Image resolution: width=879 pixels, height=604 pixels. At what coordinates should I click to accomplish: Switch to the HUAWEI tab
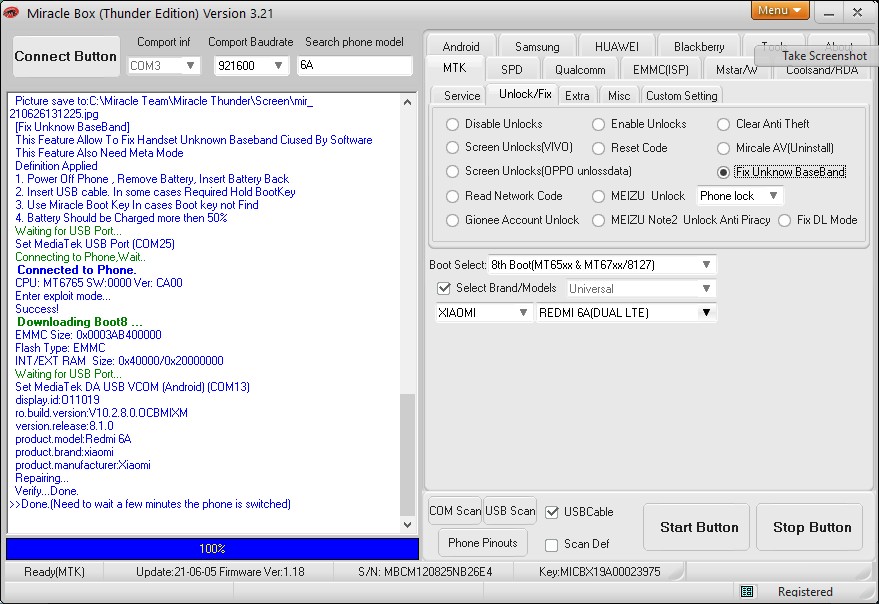click(x=617, y=47)
